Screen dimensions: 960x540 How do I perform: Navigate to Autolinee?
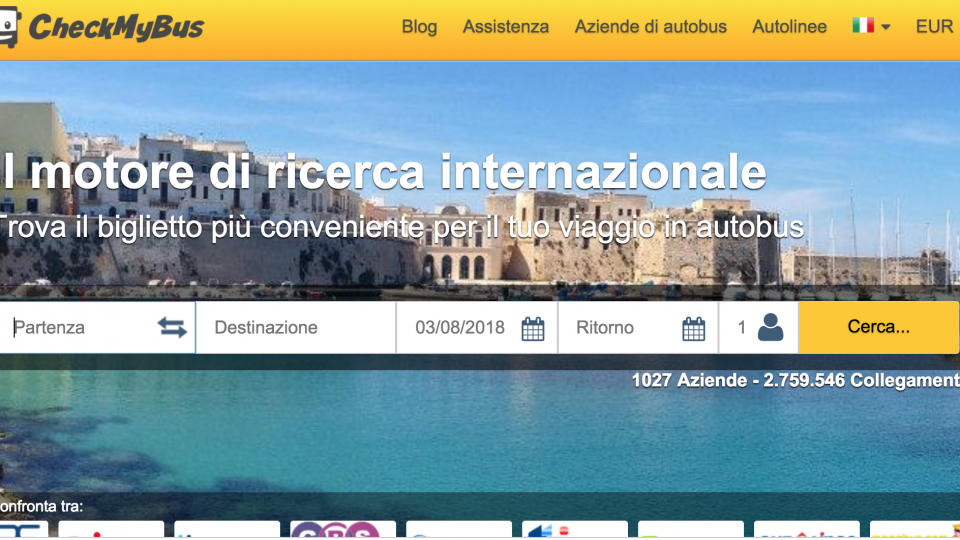coord(789,27)
